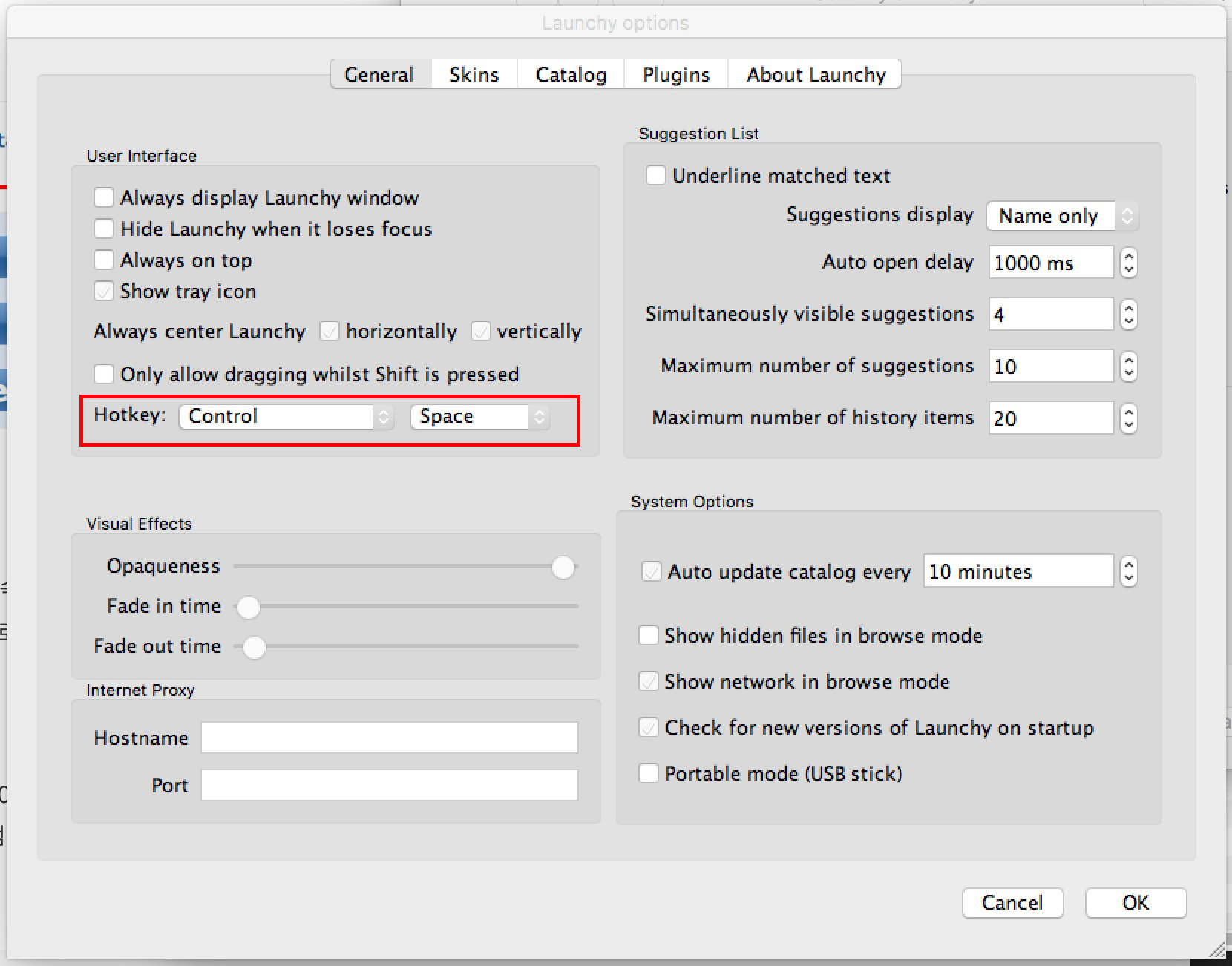Open the Control hotkey modifier dropdown
The width and height of the screenshot is (1232, 966).
(x=286, y=416)
